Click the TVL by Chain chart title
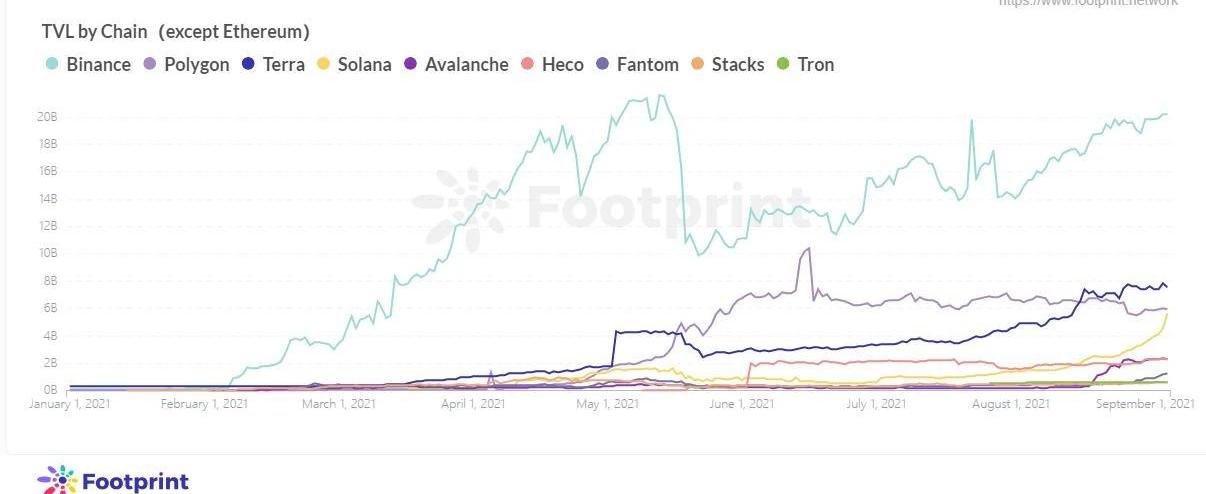Viewport: 1206px width, 494px height. coord(175,32)
